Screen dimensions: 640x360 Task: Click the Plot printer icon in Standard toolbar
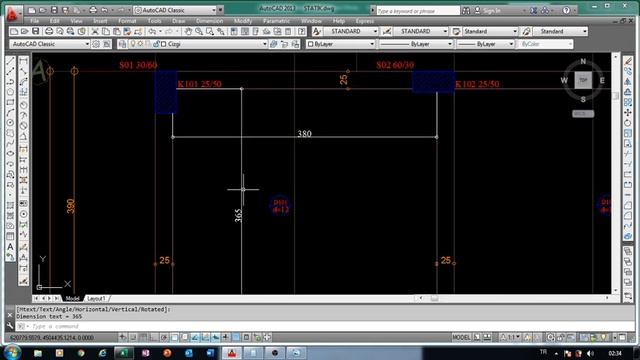coord(49,31)
